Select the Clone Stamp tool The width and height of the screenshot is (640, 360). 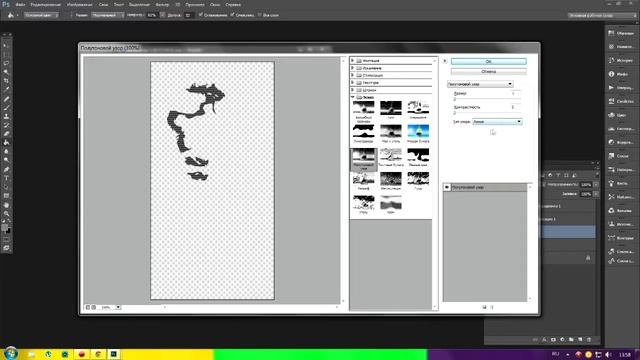(x=6, y=116)
